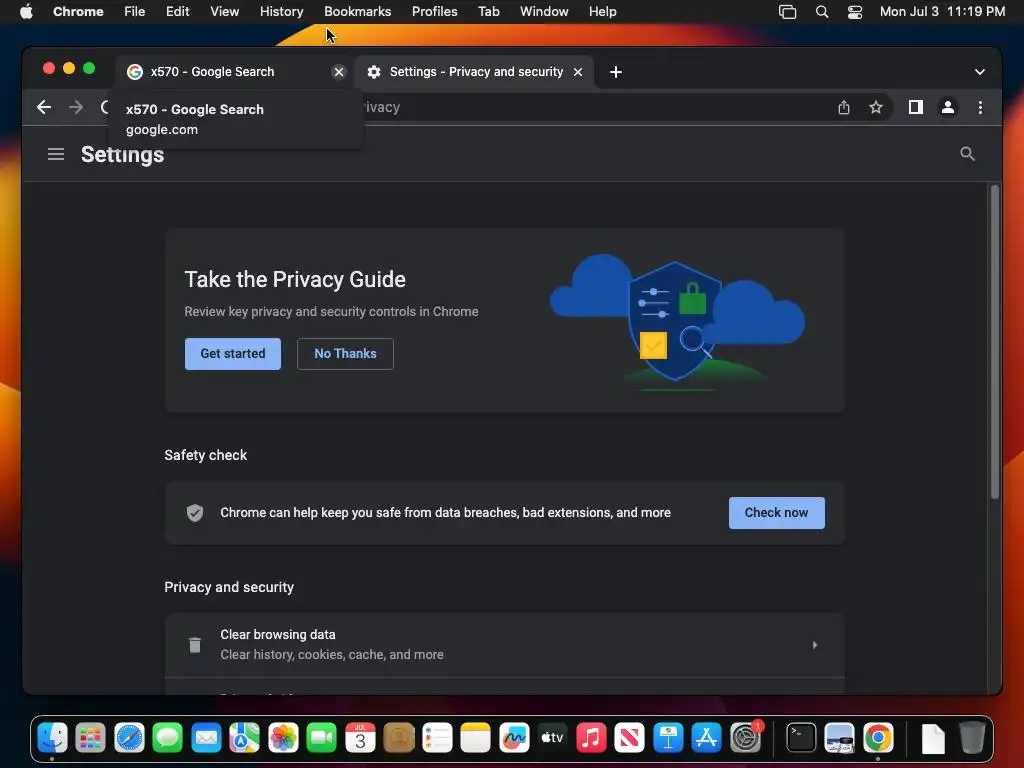The width and height of the screenshot is (1024, 768).
Task: Run safety check with Check now
Action: tap(776, 513)
